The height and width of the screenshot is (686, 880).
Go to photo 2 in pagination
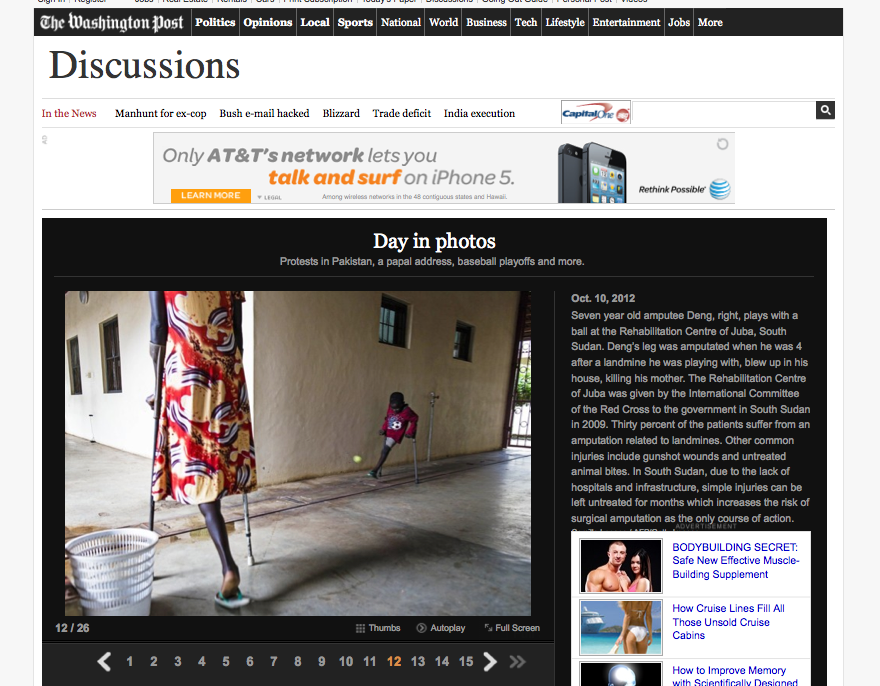pos(154,662)
